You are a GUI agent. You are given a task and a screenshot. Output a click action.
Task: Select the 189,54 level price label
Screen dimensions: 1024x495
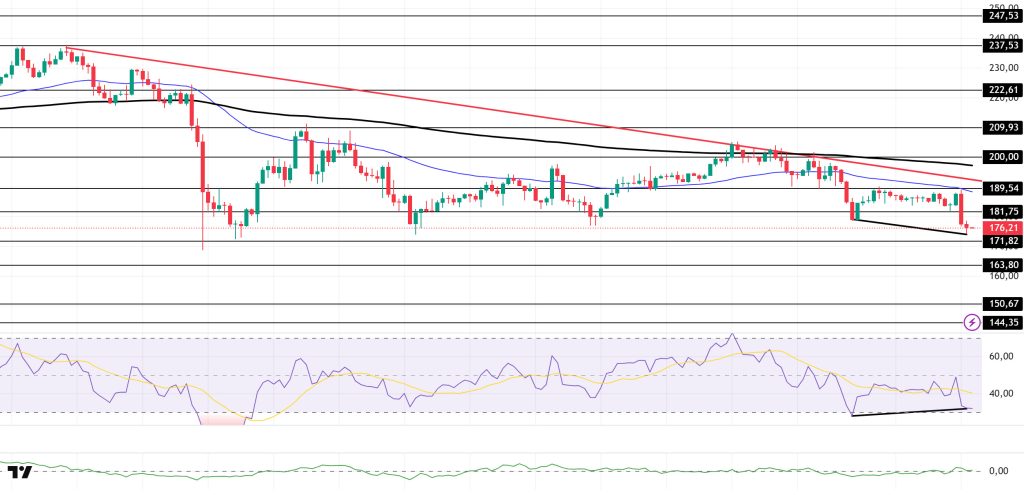(1000, 188)
